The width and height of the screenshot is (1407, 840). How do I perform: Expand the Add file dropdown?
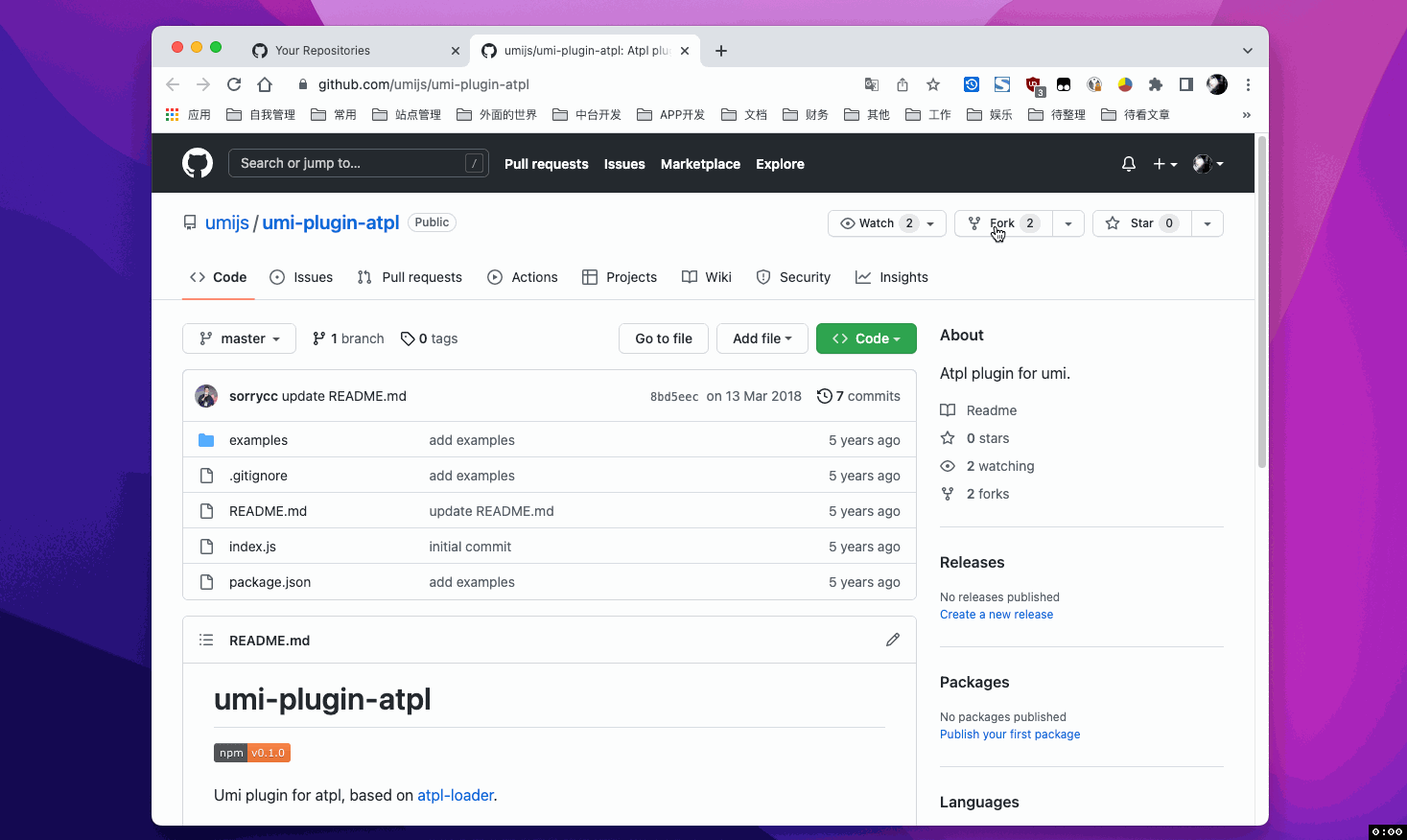tap(762, 338)
